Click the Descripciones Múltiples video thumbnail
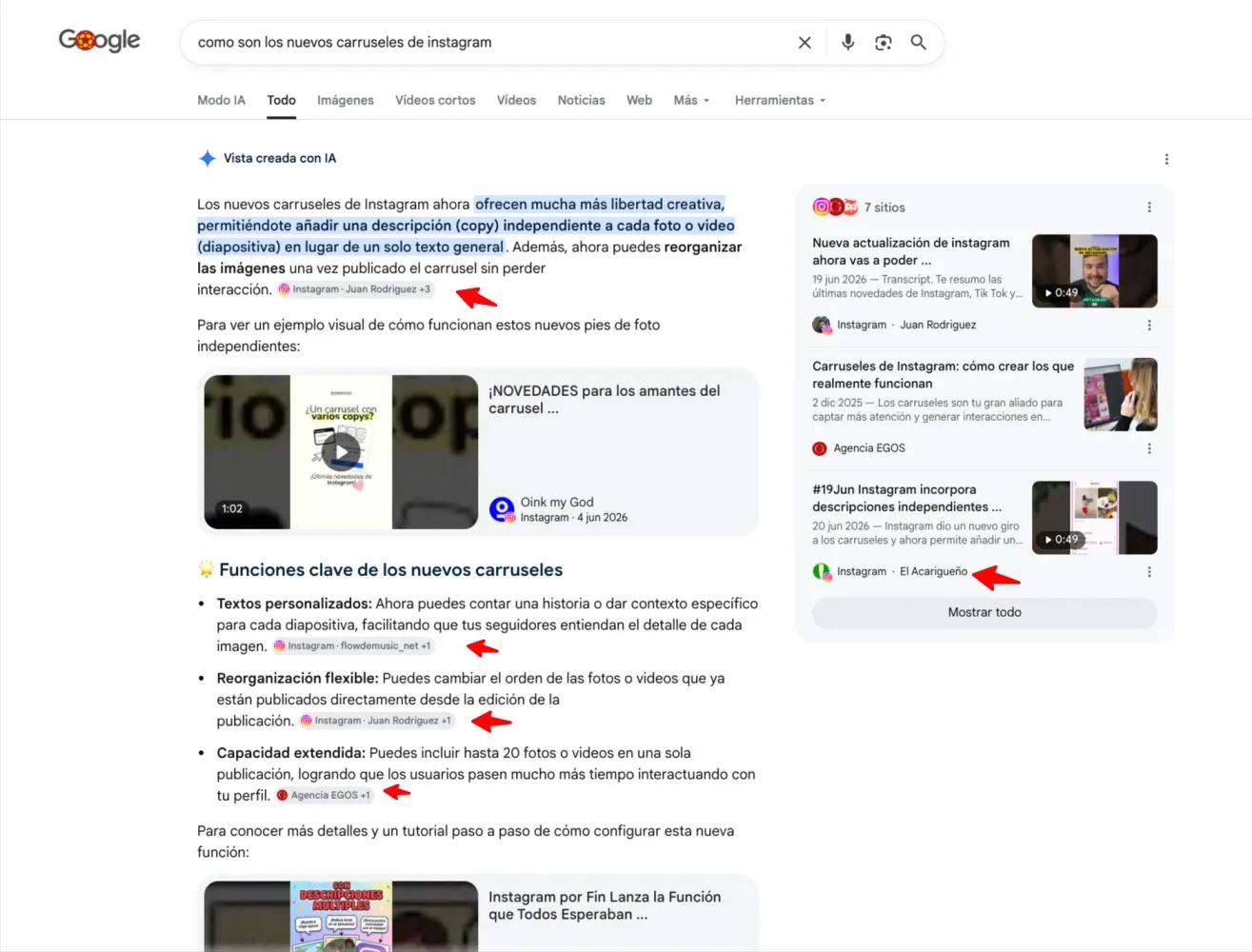Image resolution: width=1252 pixels, height=952 pixels. point(341,916)
